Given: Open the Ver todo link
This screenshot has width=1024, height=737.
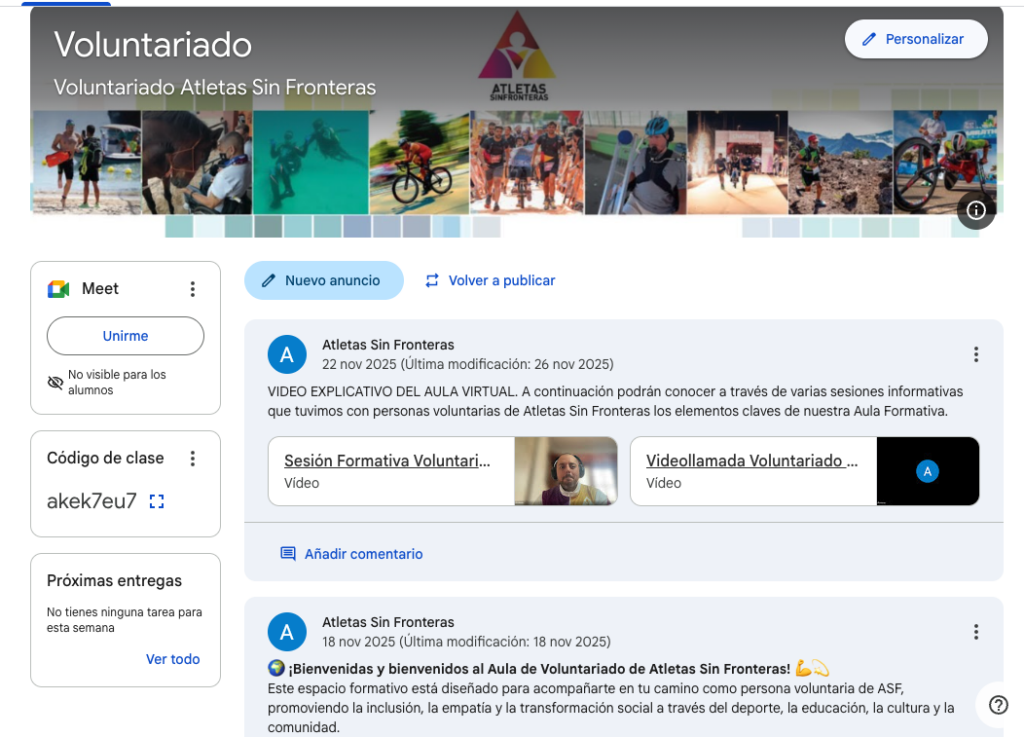Looking at the screenshot, I should click(x=173, y=659).
